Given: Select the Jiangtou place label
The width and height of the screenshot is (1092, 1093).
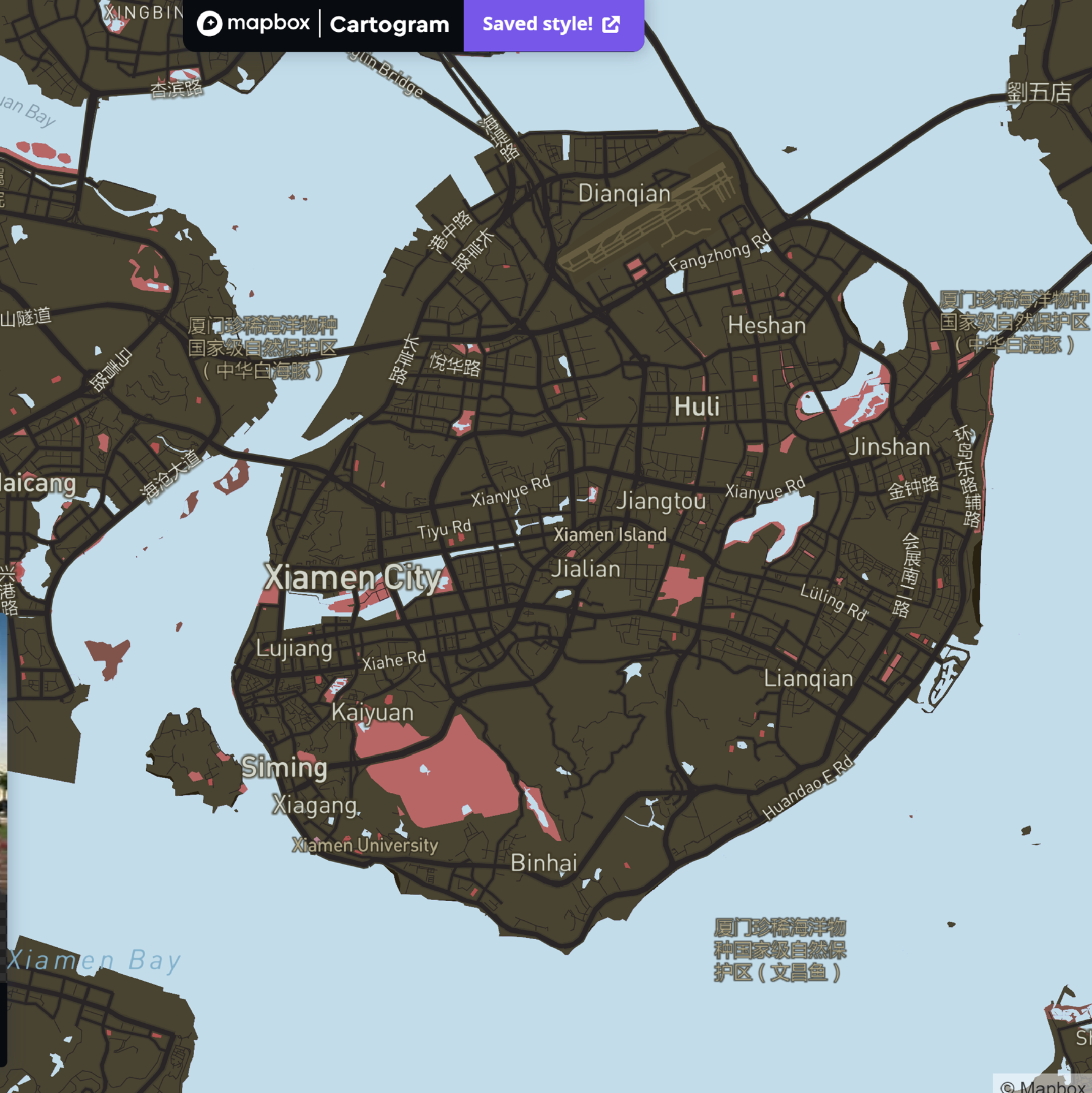Looking at the screenshot, I should pos(661,501).
